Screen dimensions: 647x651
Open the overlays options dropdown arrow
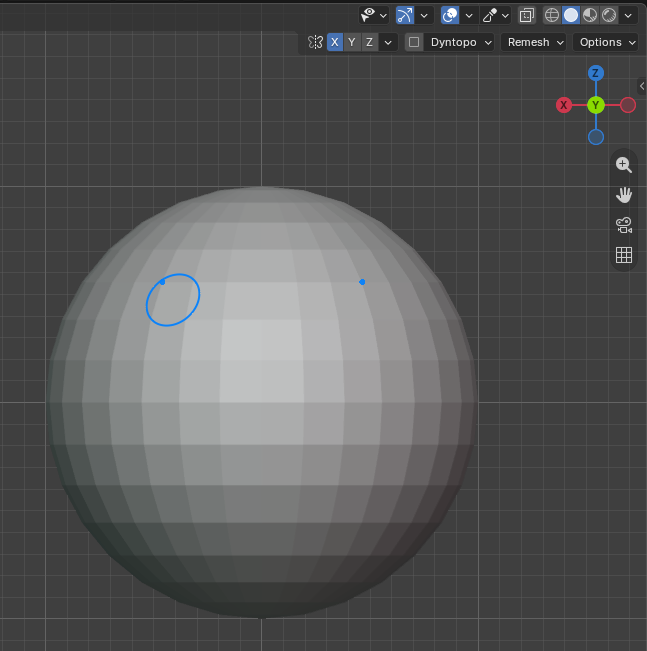469,16
